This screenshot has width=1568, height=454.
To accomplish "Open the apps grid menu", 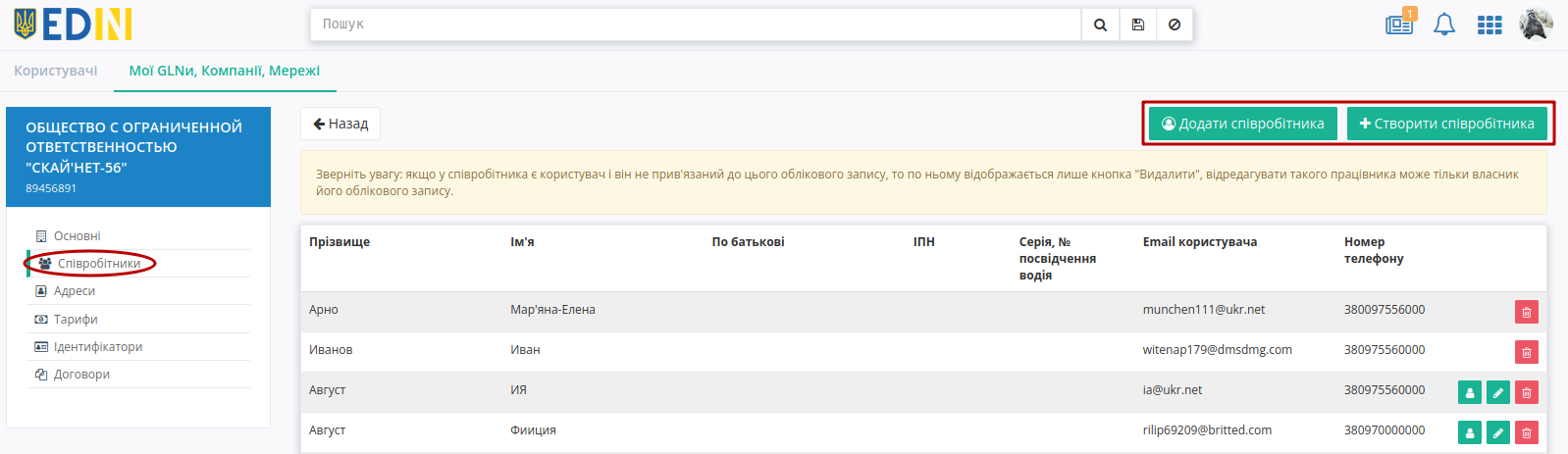I will coord(1490,25).
